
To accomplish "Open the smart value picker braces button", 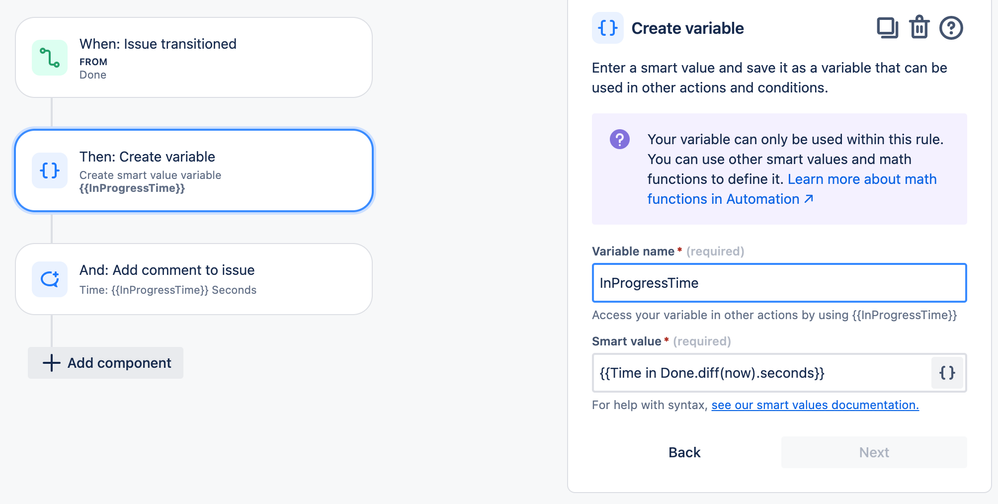I will 948,373.
